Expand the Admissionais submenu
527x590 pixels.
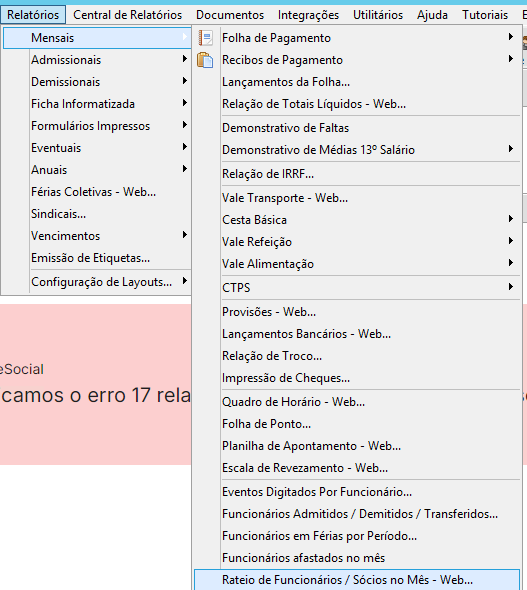[x=97, y=60]
